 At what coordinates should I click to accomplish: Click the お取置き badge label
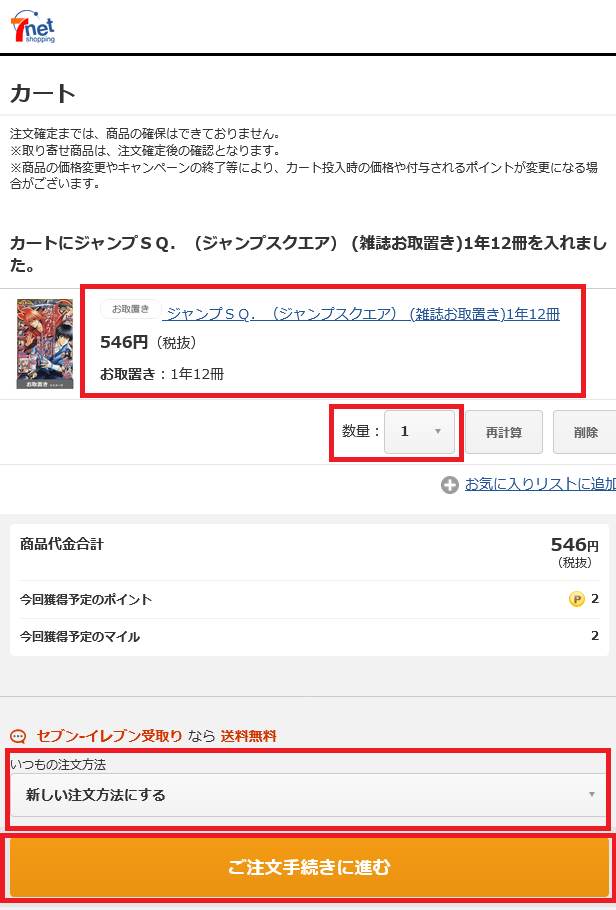131,309
